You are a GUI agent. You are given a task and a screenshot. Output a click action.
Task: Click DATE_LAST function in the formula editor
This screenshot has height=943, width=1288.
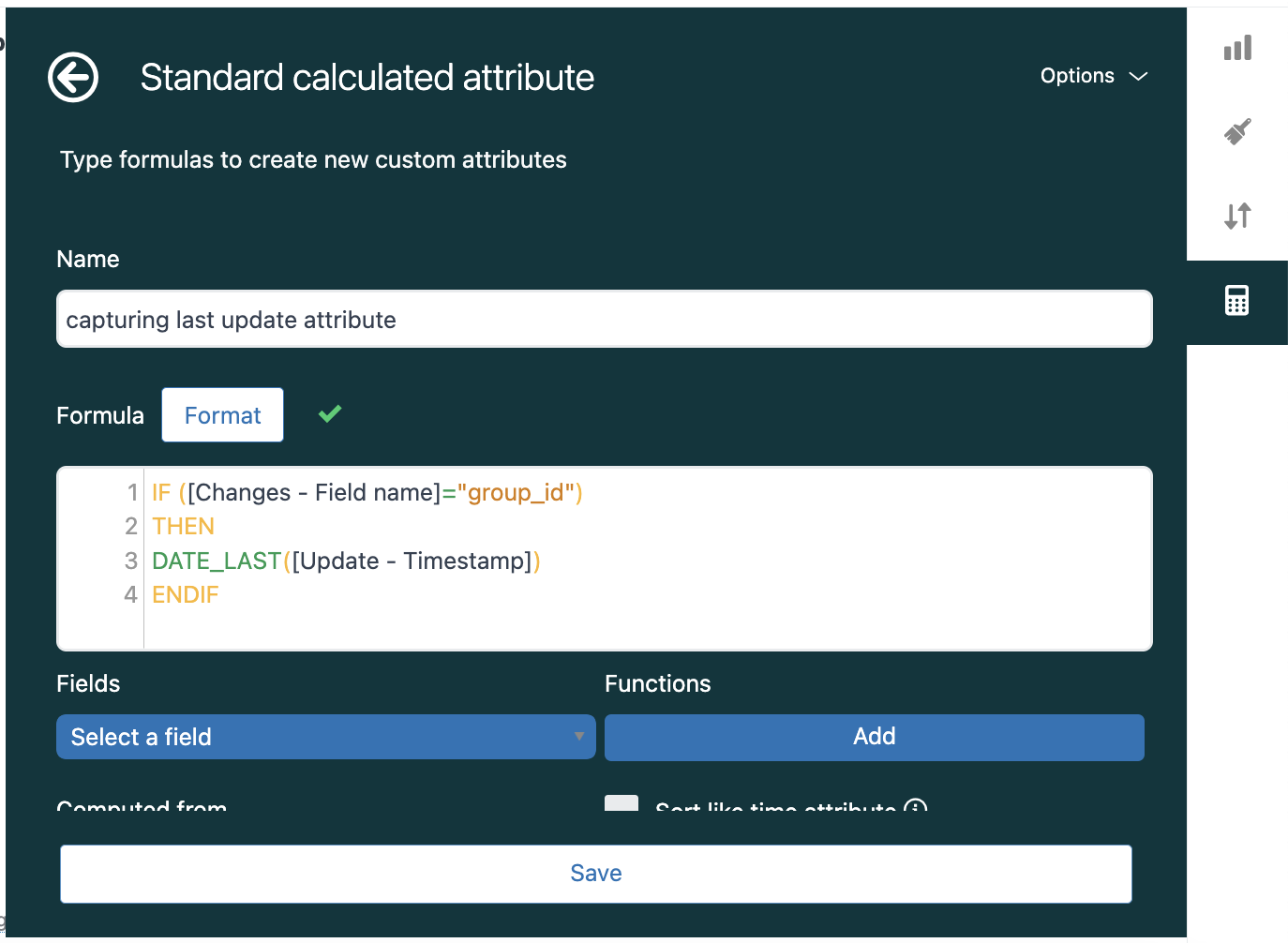click(217, 561)
